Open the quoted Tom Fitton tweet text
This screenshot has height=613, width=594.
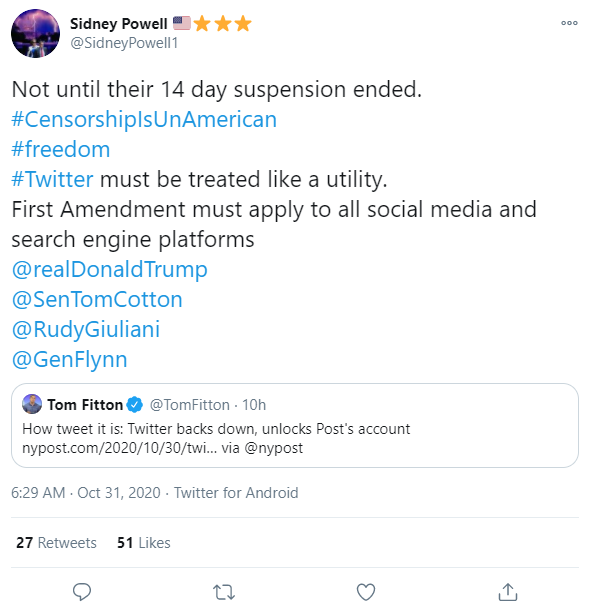[x=216, y=438]
